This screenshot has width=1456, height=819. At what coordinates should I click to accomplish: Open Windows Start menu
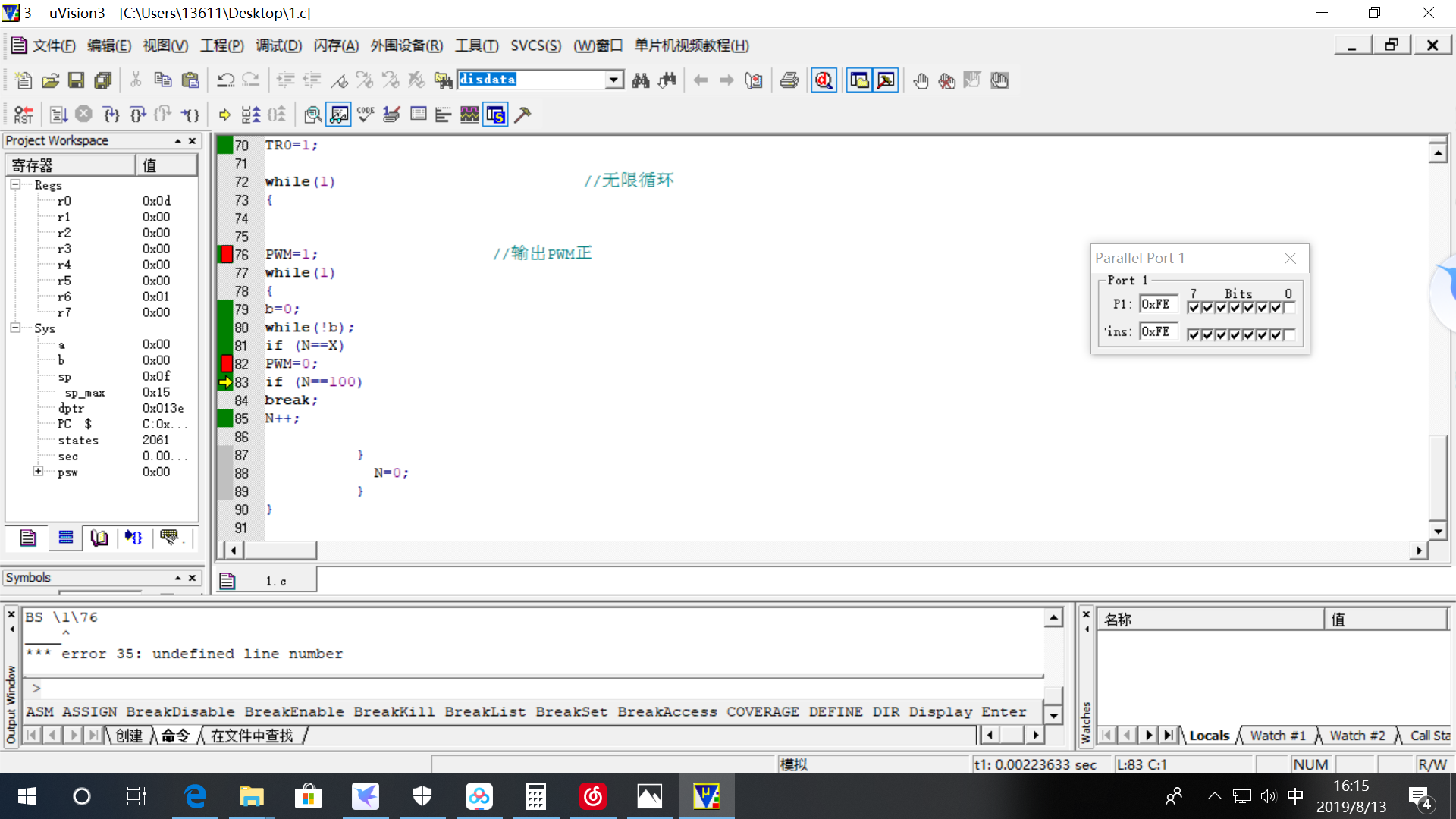(x=27, y=796)
